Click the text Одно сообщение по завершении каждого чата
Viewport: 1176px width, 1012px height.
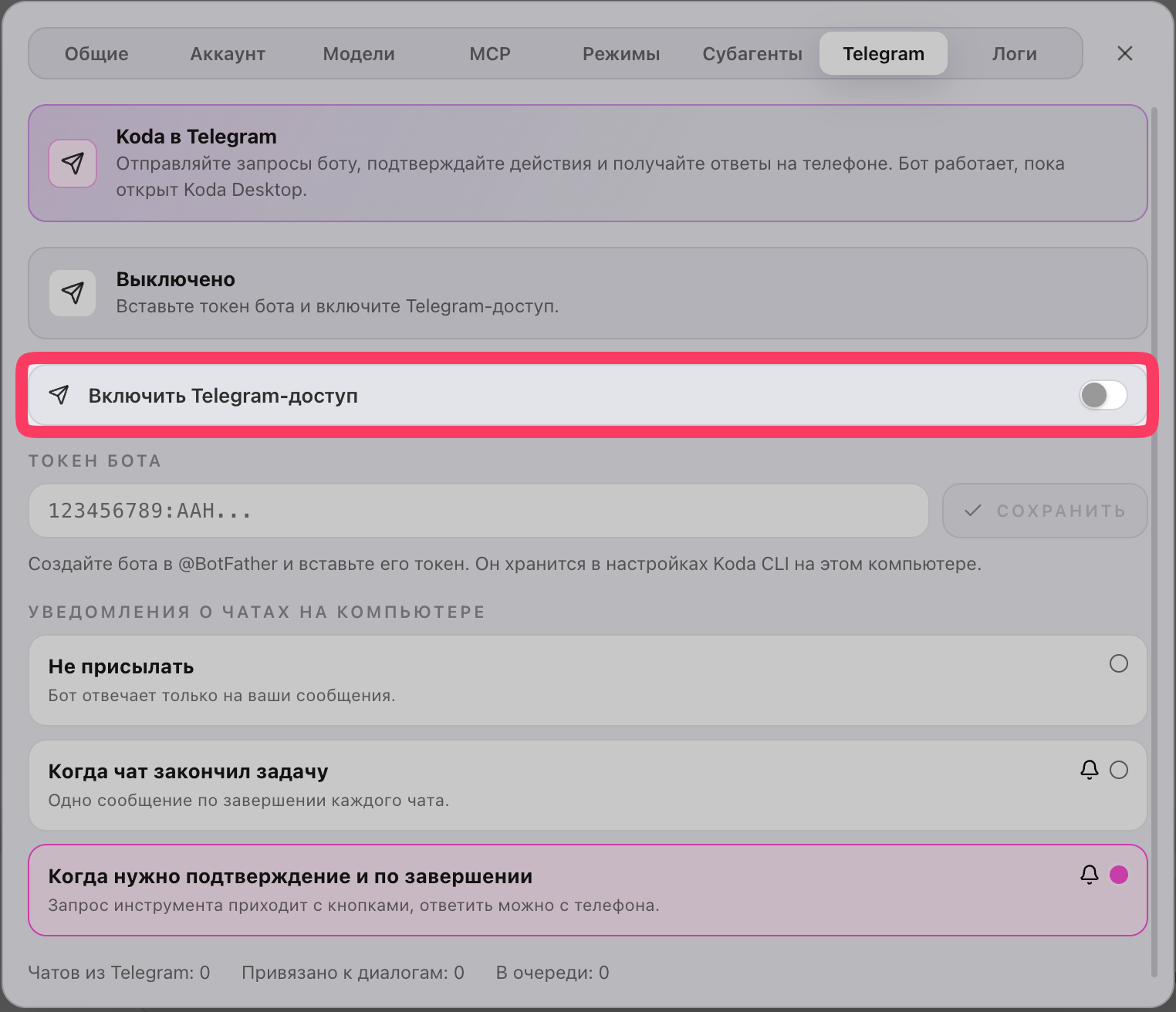click(248, 801)
